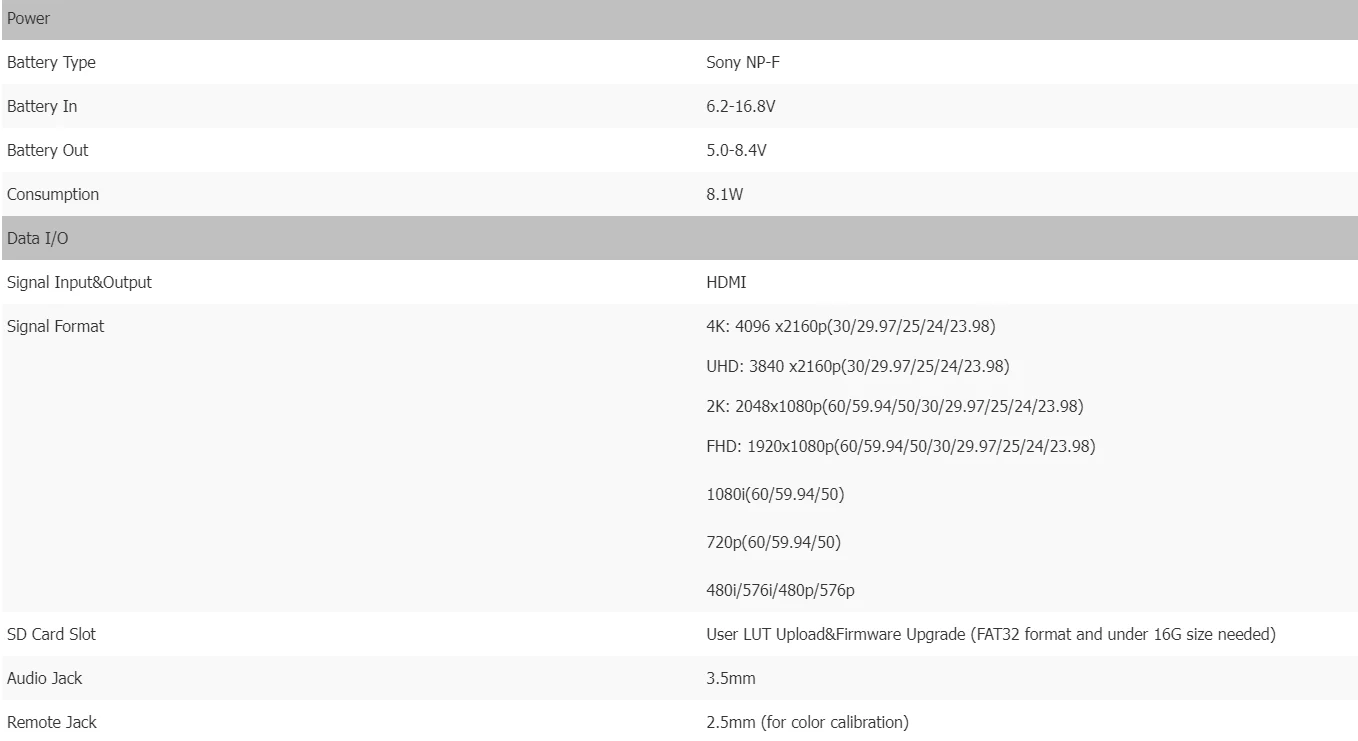1358x741 pixels.
Task: Select the 6.2-16.8V value
Action: pyautogui.click(x=741, y=107)
